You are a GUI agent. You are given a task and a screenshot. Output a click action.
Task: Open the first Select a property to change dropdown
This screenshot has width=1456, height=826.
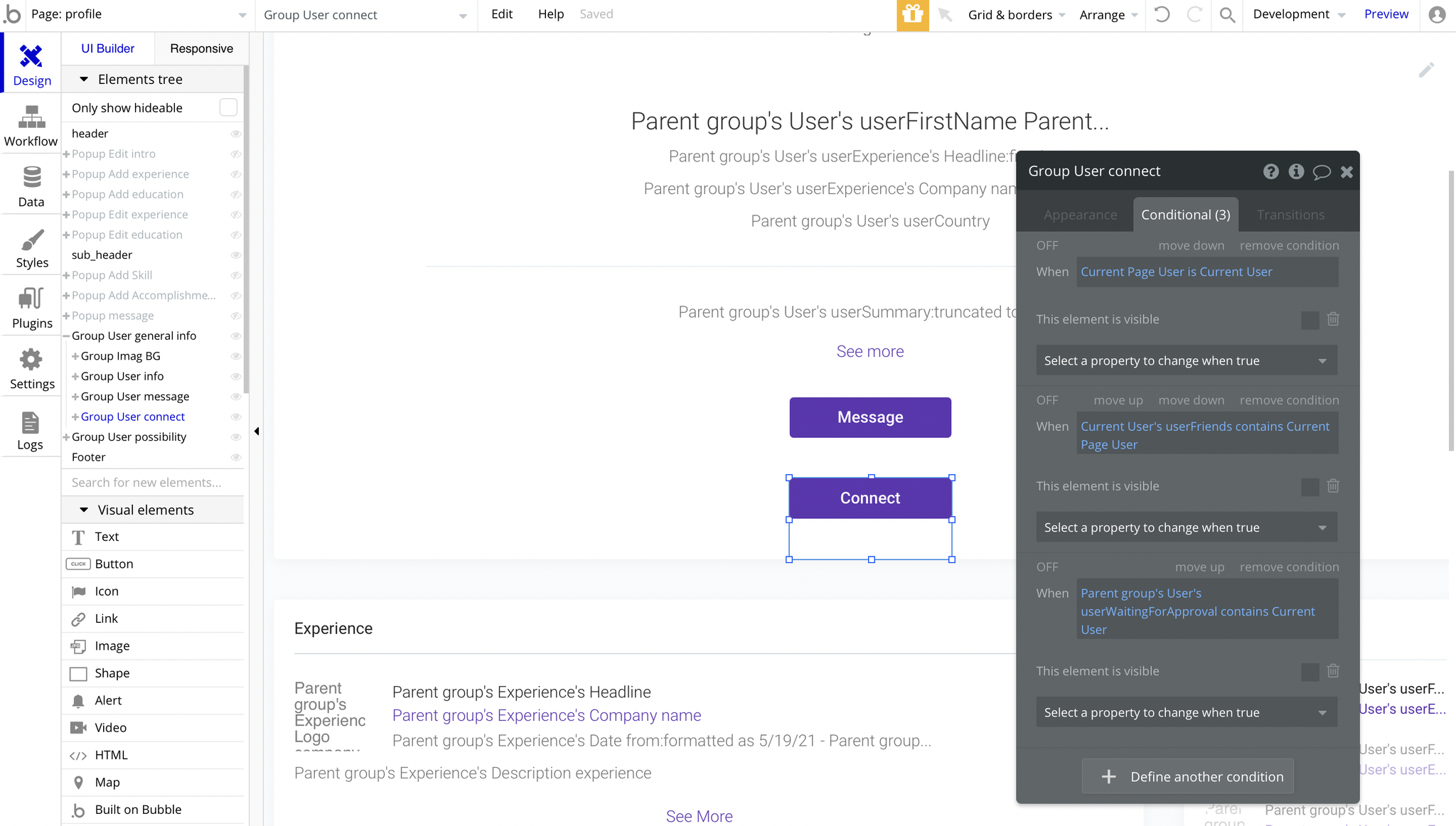click(1186, 360)
